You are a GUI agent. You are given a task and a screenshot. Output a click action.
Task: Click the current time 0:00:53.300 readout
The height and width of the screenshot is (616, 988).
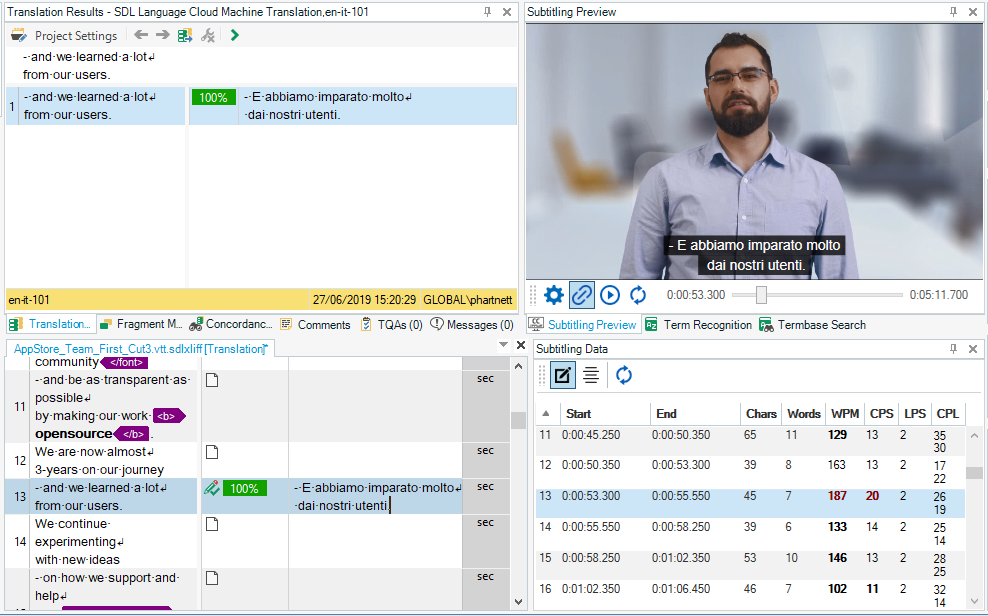pyautogui.click(x=696, y=295)
